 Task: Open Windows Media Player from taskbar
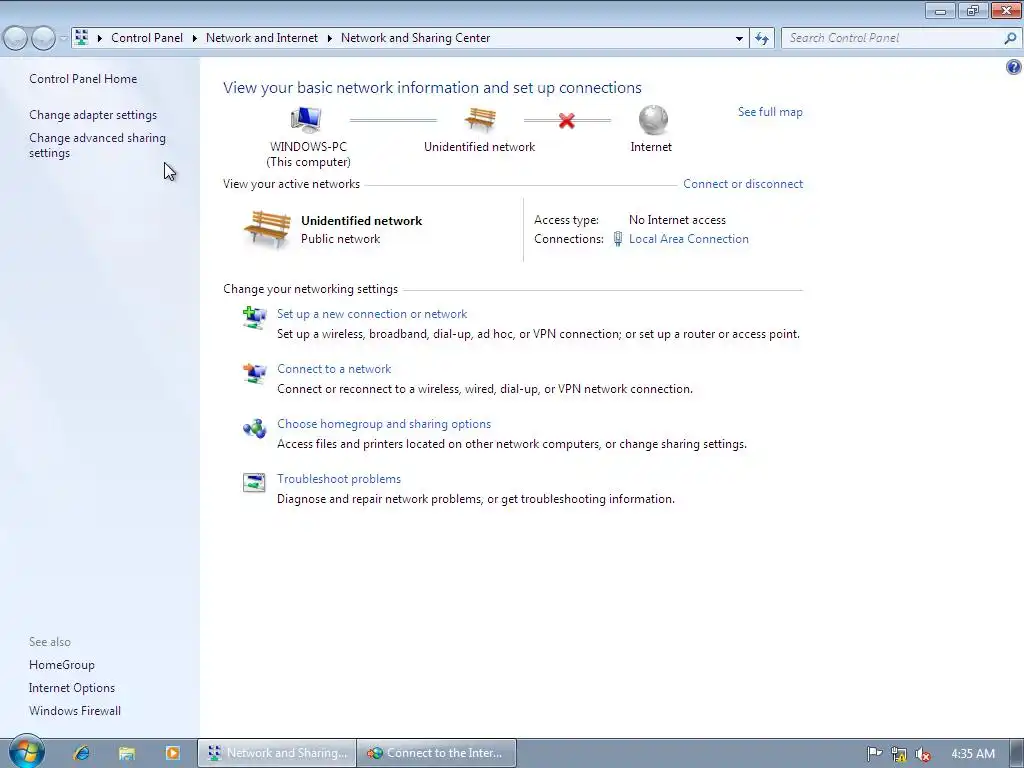[172, 753]
